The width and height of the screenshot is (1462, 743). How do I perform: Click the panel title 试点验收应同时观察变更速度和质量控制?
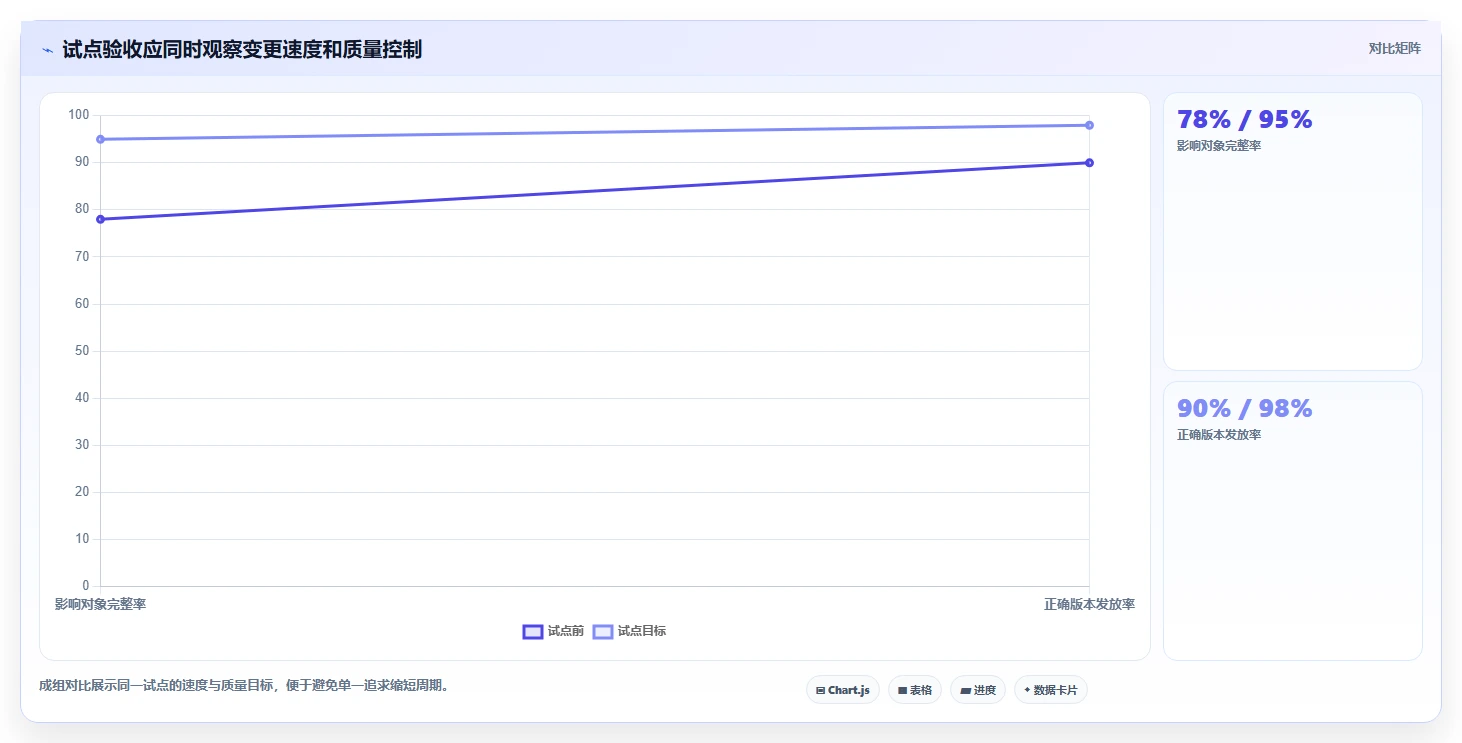[242, 49]
